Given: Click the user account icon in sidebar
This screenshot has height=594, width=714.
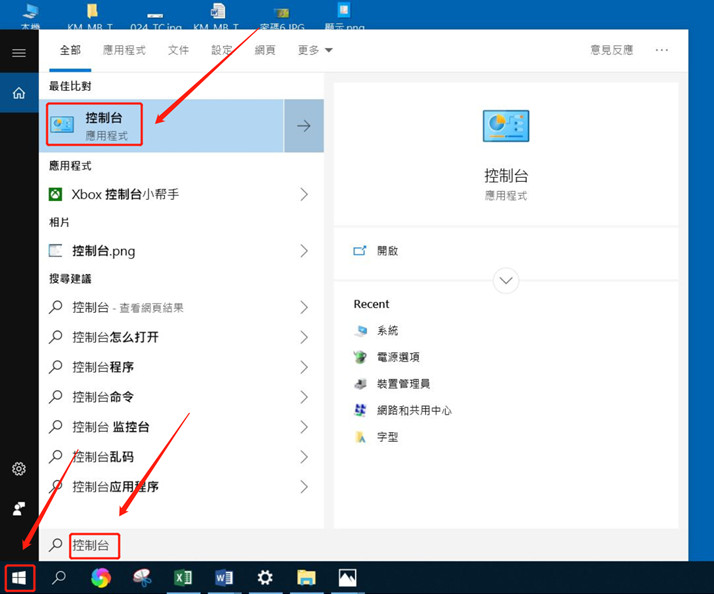Looking at the screenshot, I should (19, 509).
